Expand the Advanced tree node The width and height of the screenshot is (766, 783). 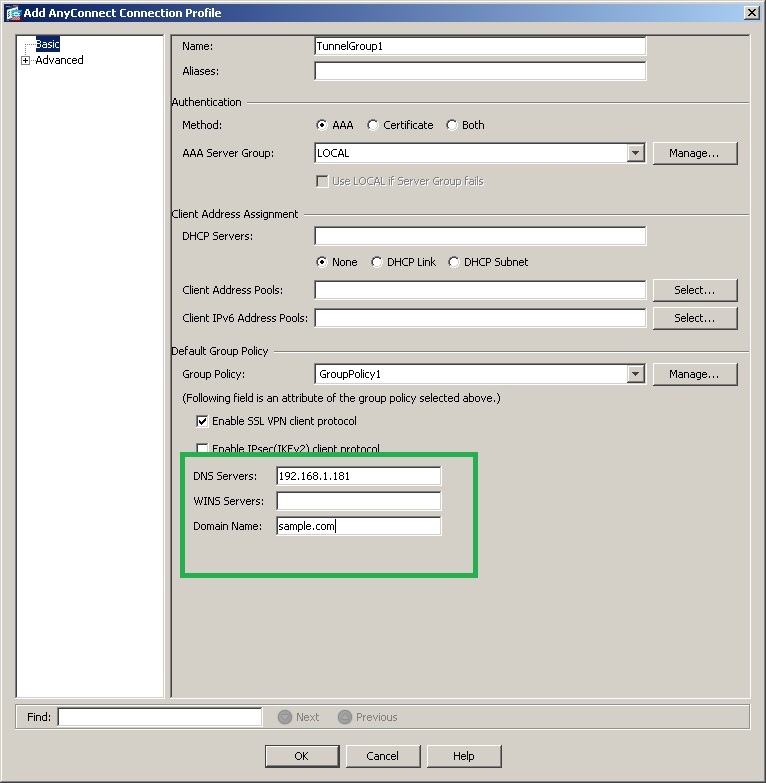click(25, 60)
